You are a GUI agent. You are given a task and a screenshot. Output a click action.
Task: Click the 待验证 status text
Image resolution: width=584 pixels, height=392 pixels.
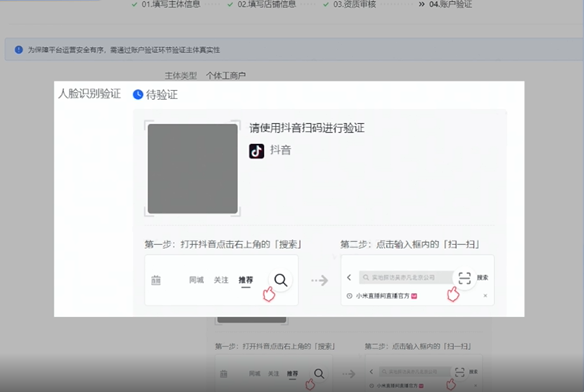[162, 95]
